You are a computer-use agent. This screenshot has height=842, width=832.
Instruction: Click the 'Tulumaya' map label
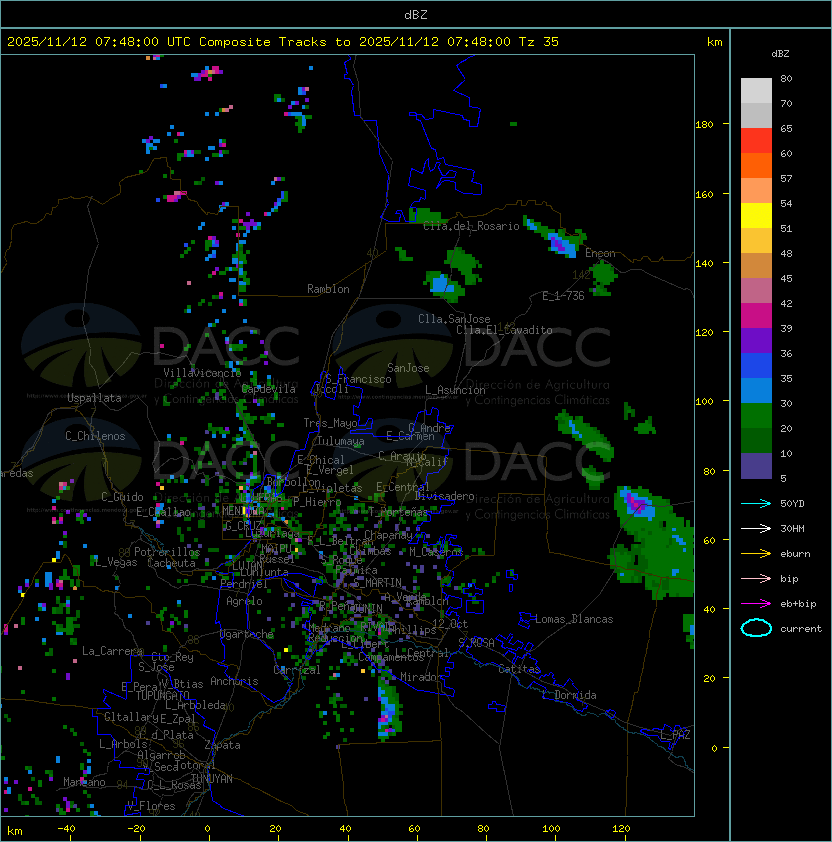tap(341, 441)
